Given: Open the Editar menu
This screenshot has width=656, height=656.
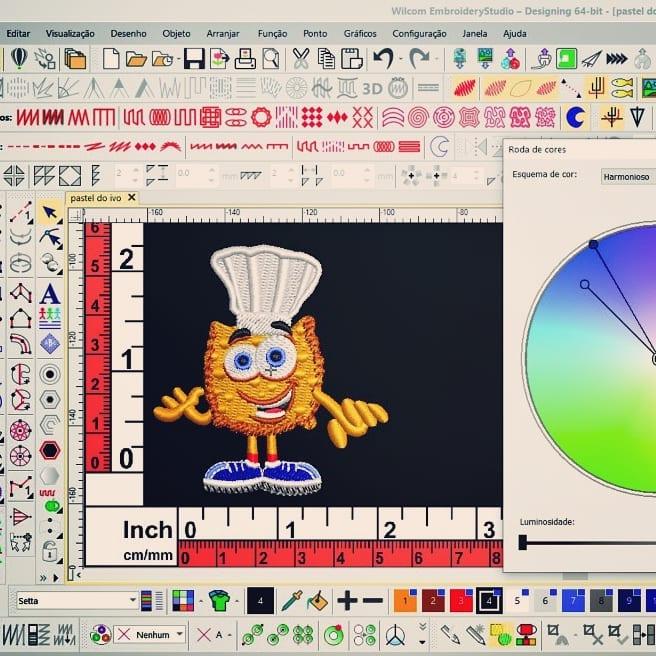Looking at the screenshot, I should (18, 33).
